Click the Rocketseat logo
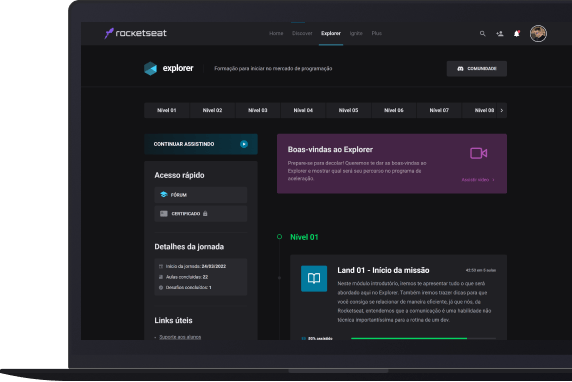The width and height of the screenshot is (572, 382). point(135,33)
